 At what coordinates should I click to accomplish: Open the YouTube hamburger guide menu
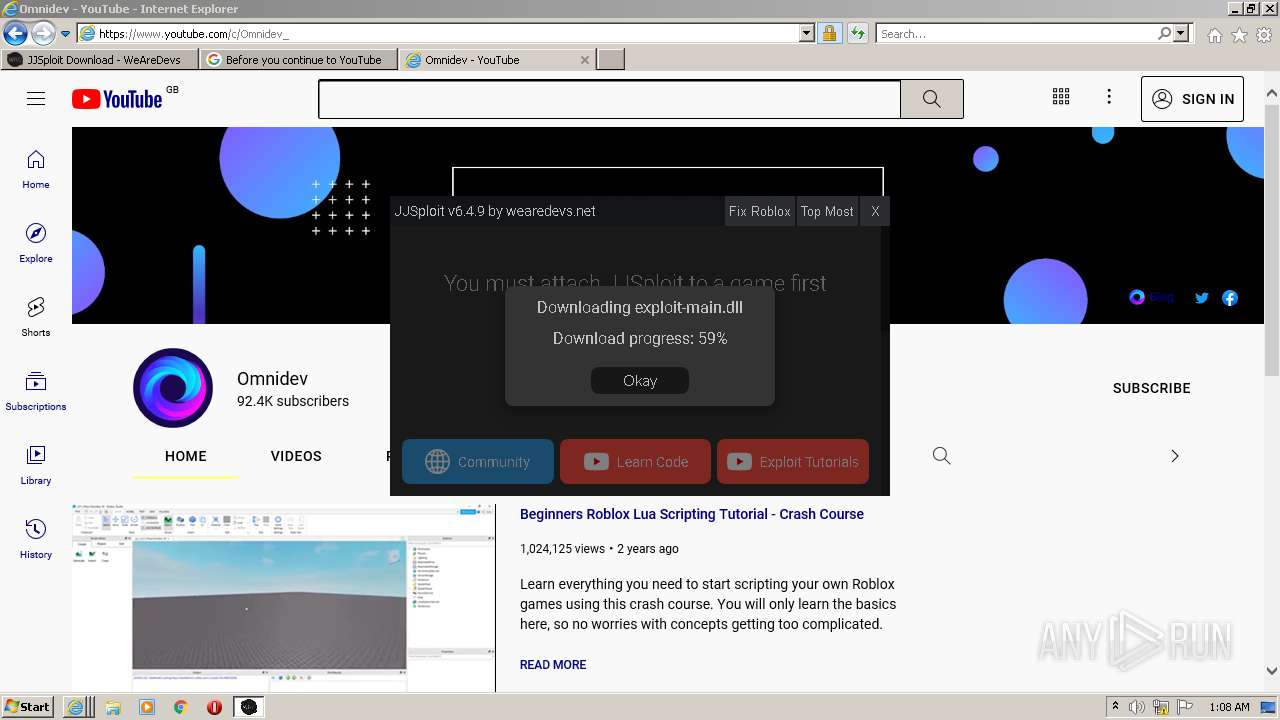pyautogui.click(x=36, y=98)
